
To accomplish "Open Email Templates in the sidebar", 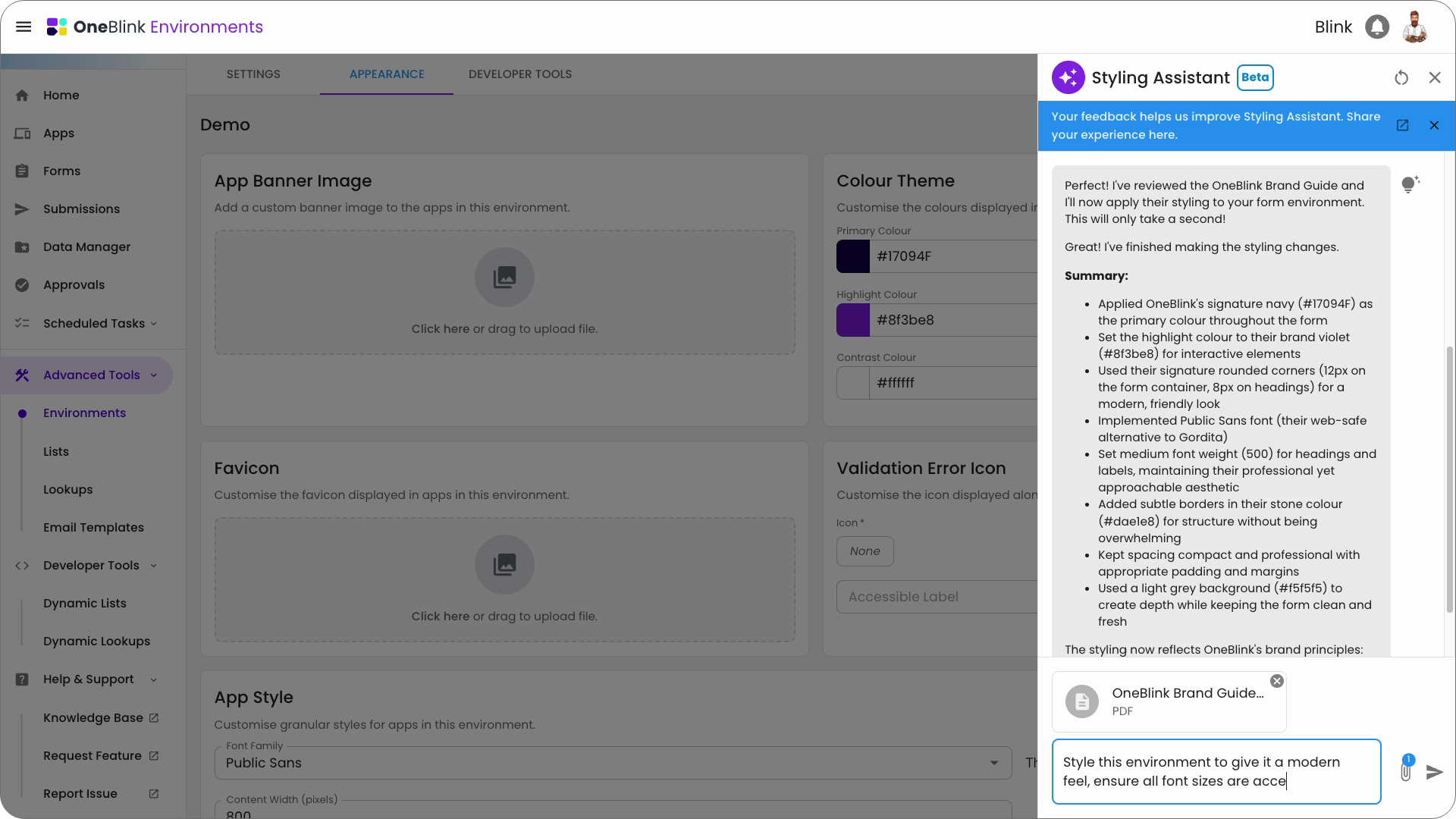I will pyautogui.click(x=93, y=528).
